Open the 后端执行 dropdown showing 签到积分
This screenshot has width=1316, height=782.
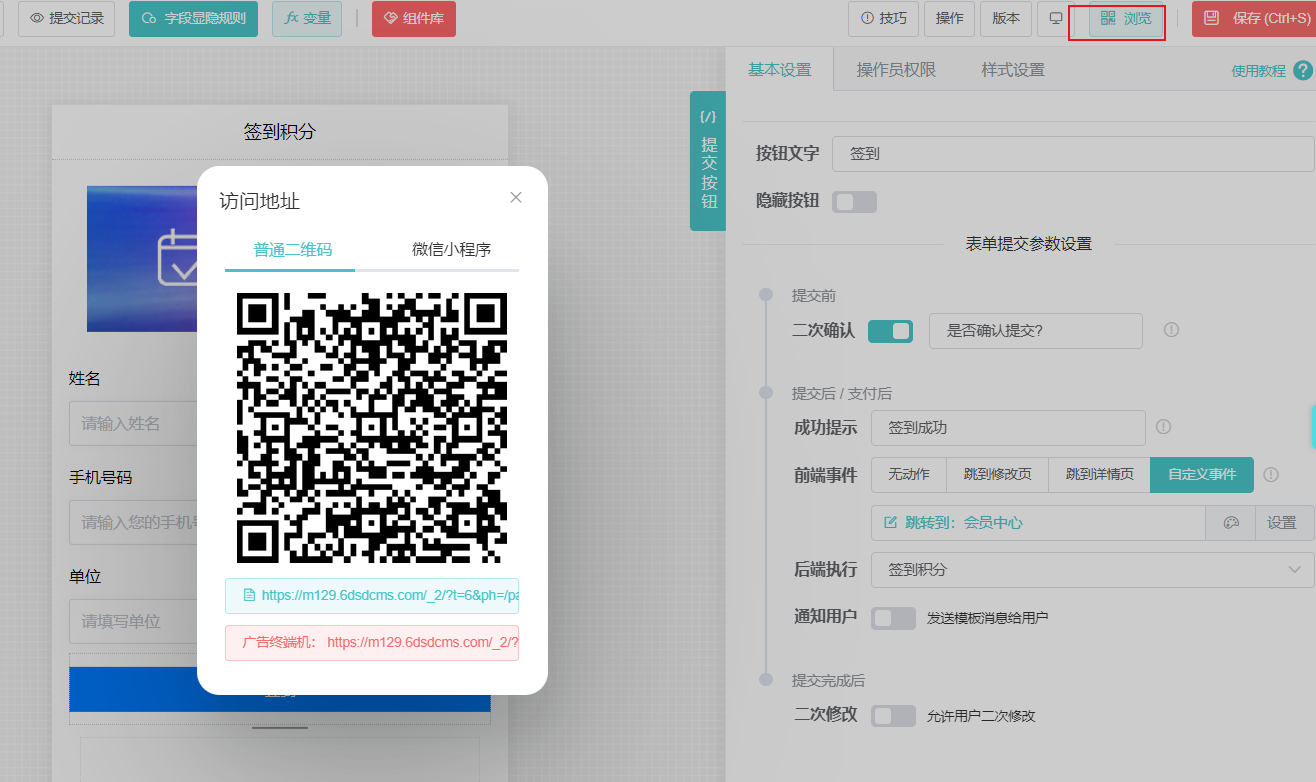click(1093, 570)
